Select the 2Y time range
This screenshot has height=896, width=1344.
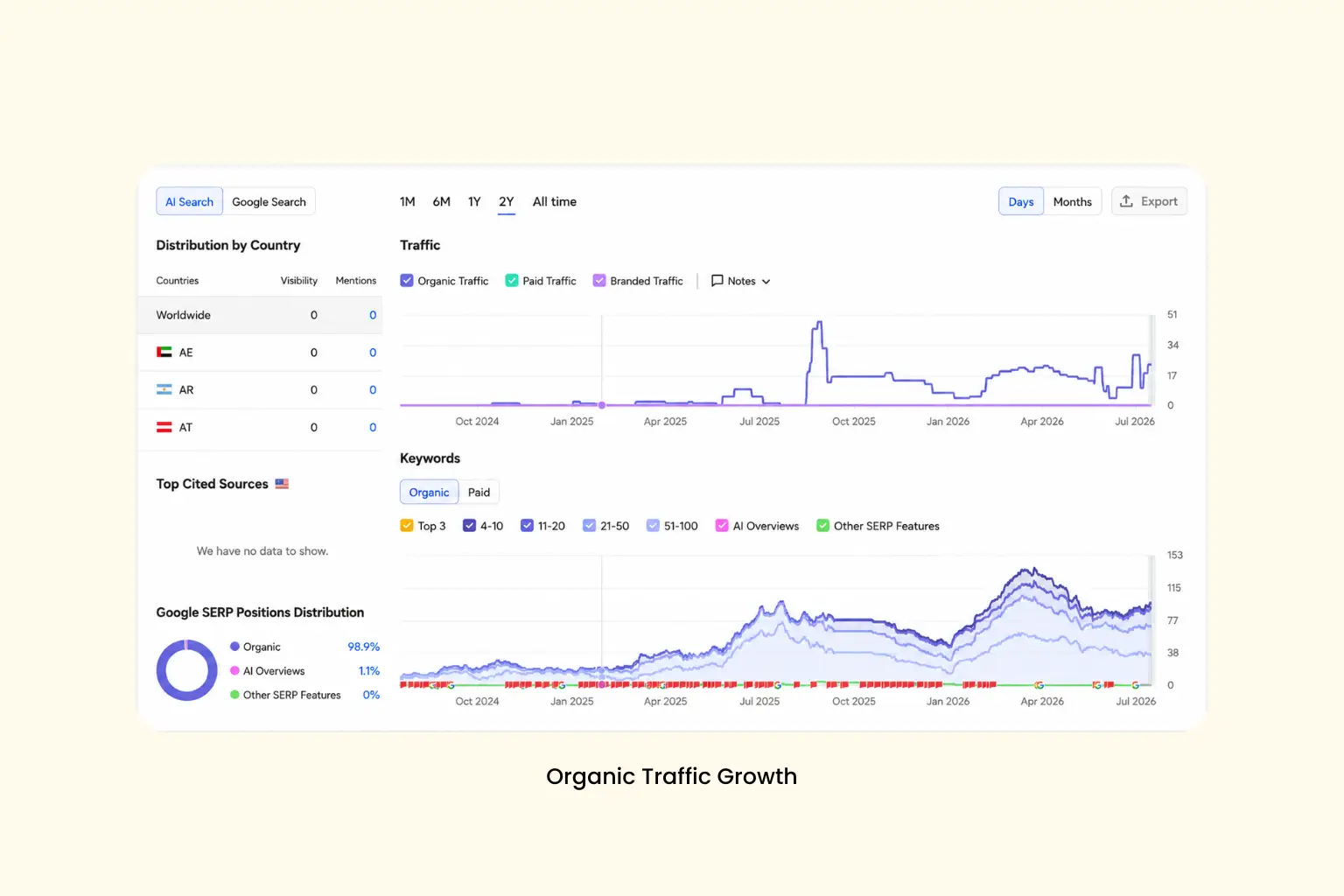507,201
